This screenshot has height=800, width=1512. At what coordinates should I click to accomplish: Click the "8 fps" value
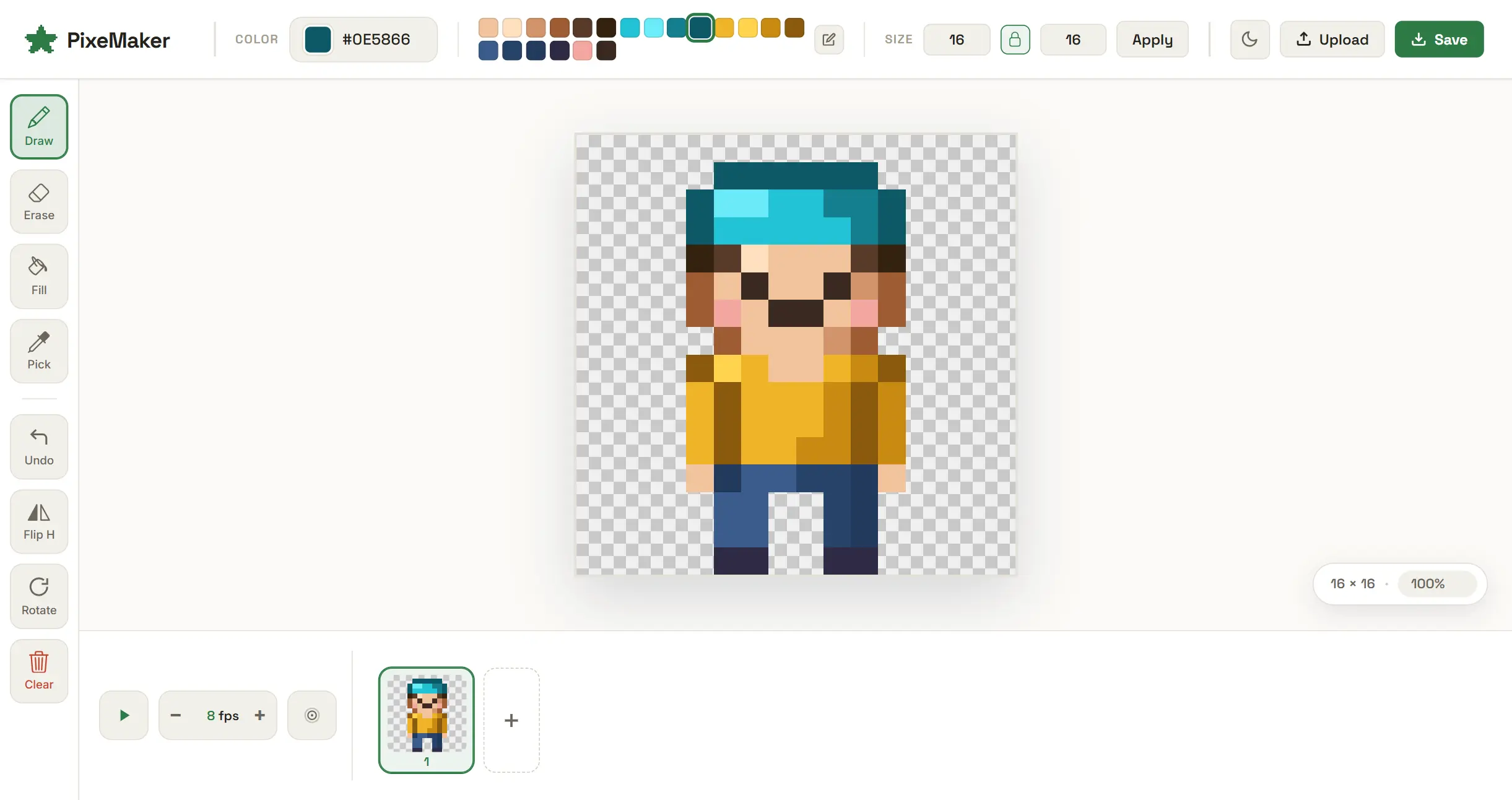[x=223, y=716]
